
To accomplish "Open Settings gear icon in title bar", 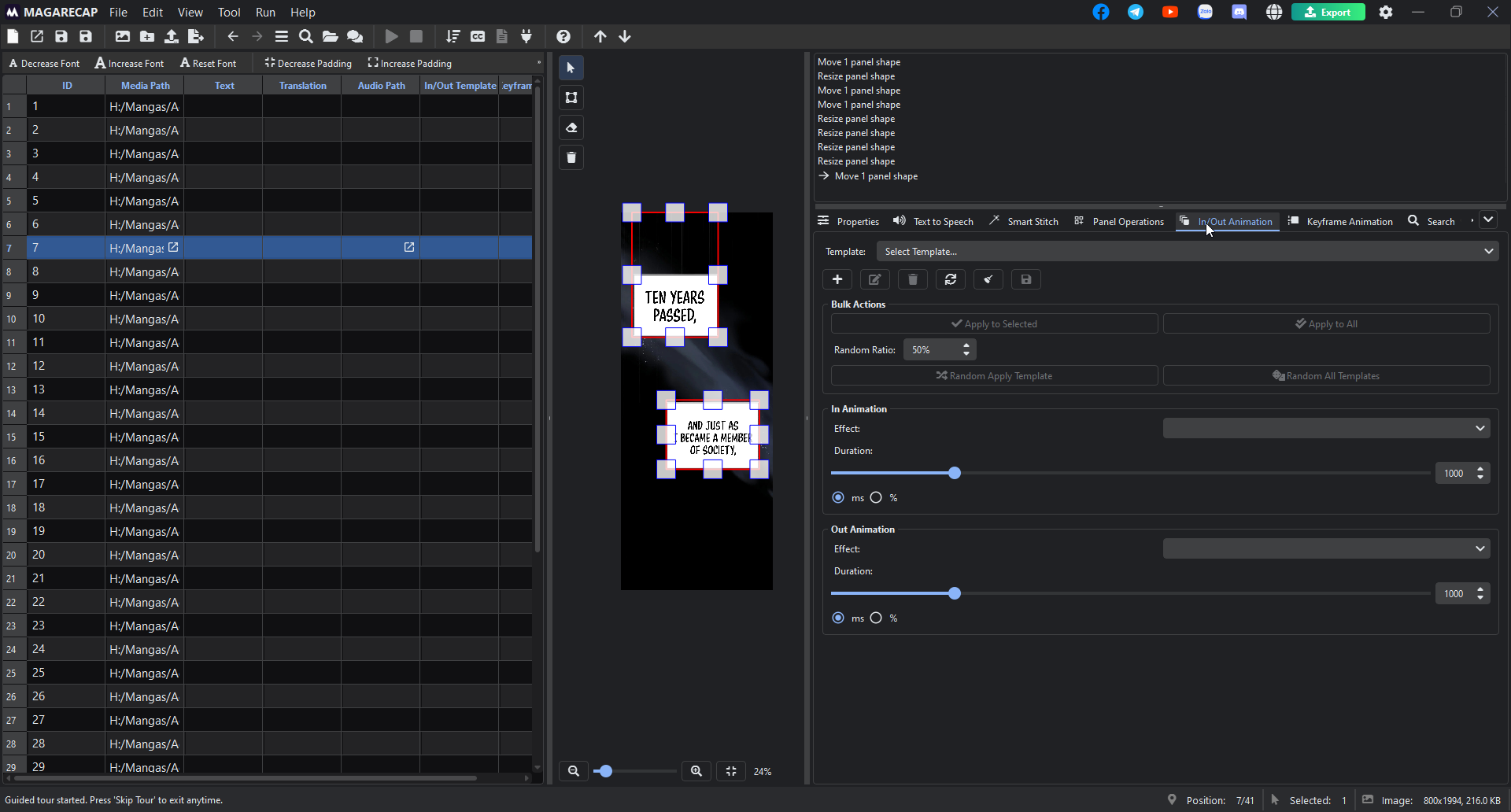I will [1386, 12].
